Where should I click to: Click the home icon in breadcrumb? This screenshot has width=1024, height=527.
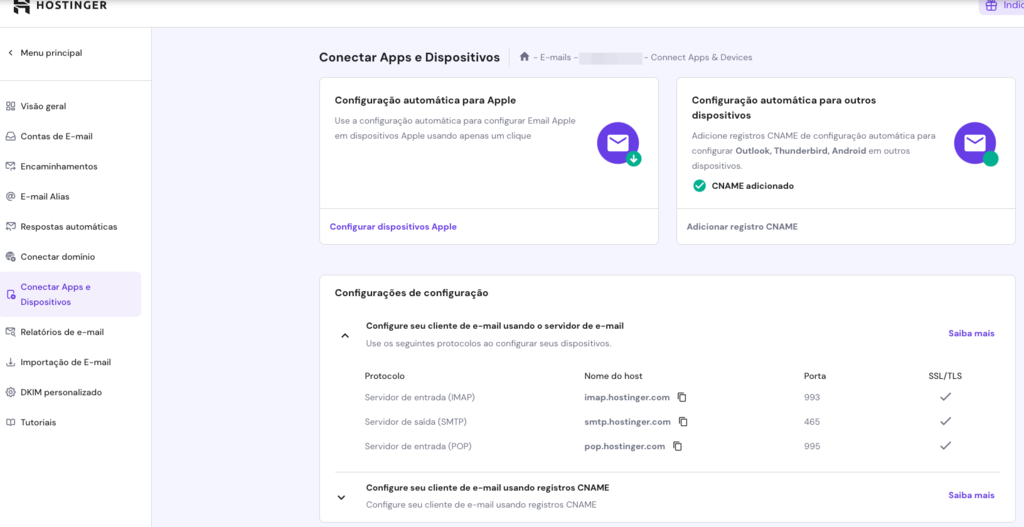[x=524, y=57]
